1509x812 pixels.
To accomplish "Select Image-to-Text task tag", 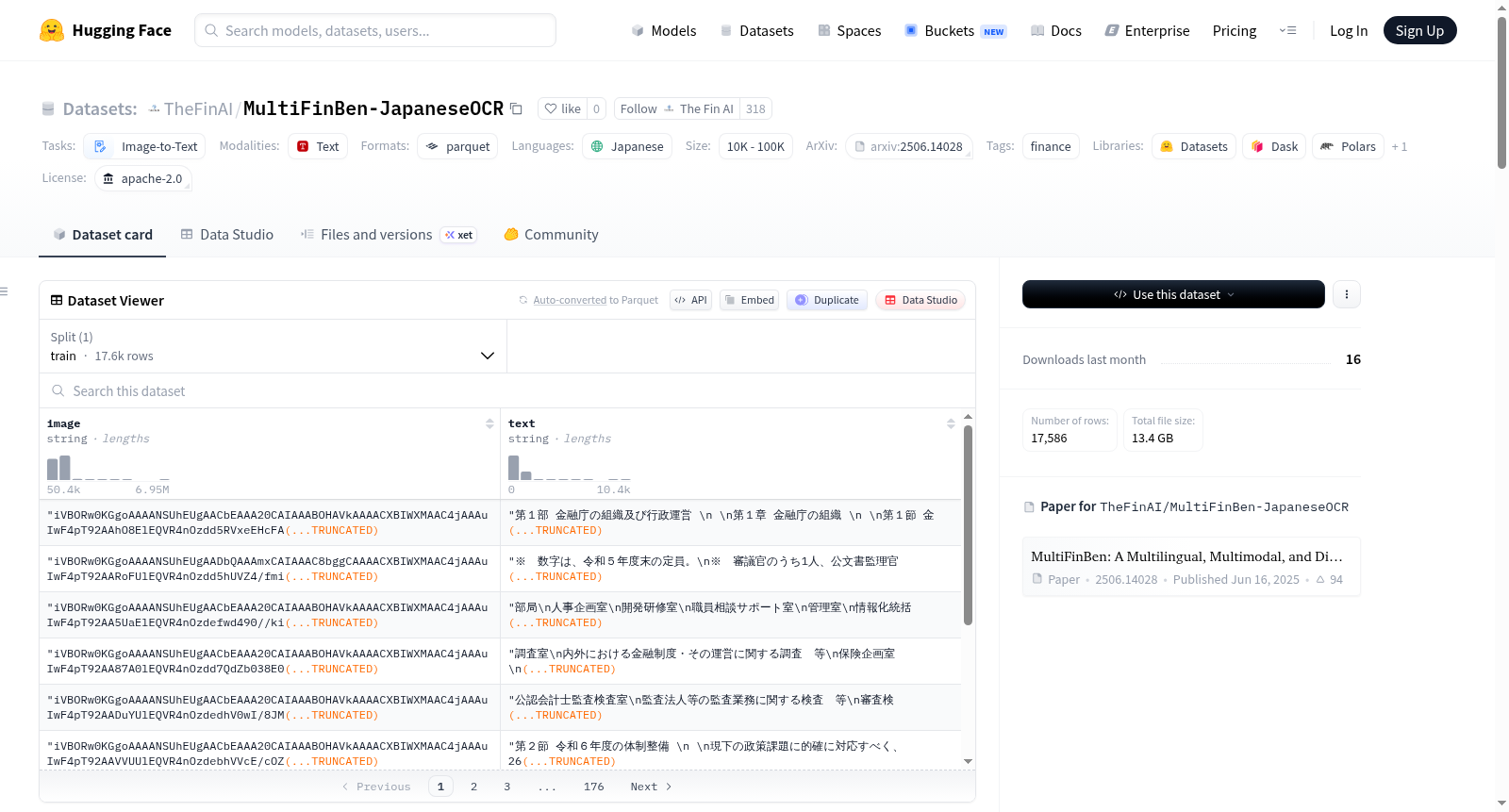I will [145, 146].
